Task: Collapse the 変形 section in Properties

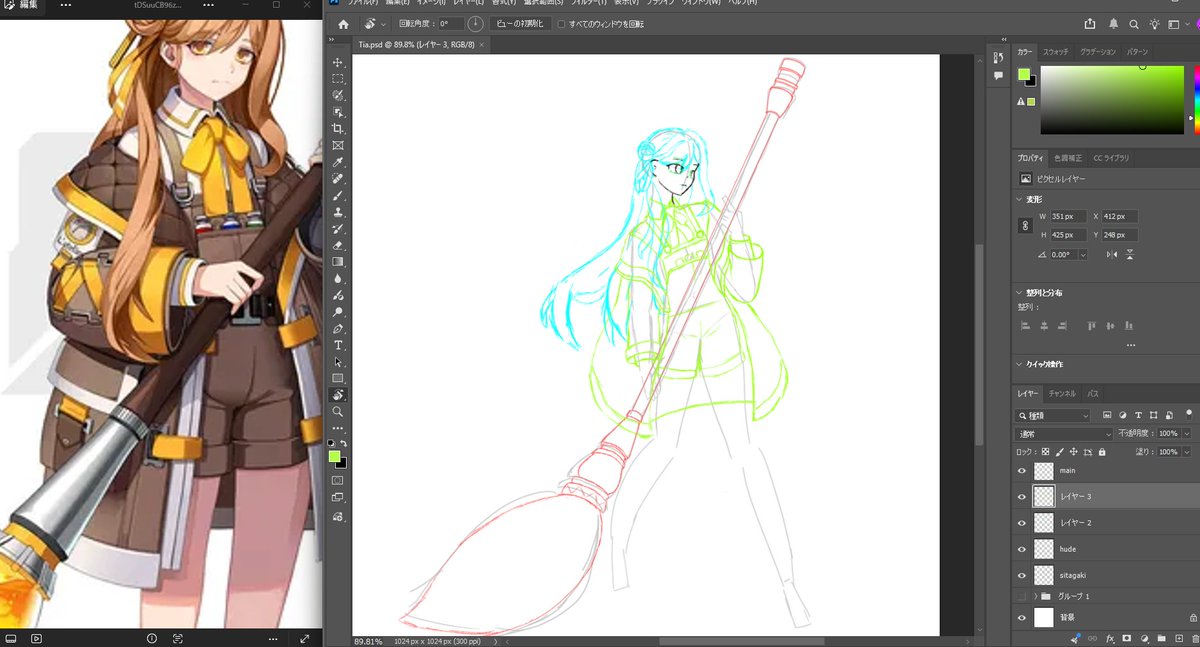Action: pos(1019,199)
